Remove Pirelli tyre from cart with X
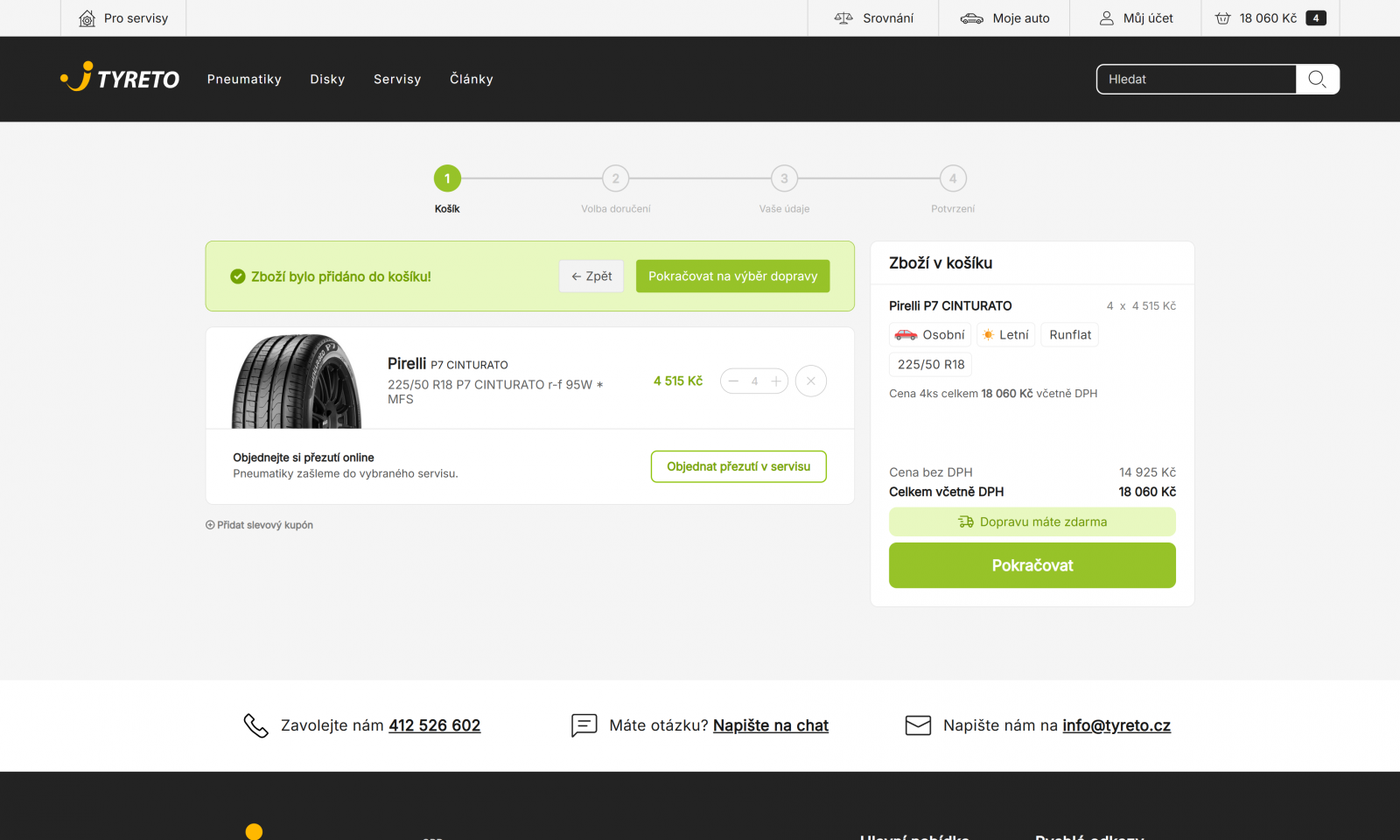1400x840 pixels. click(x=811, y=381)
